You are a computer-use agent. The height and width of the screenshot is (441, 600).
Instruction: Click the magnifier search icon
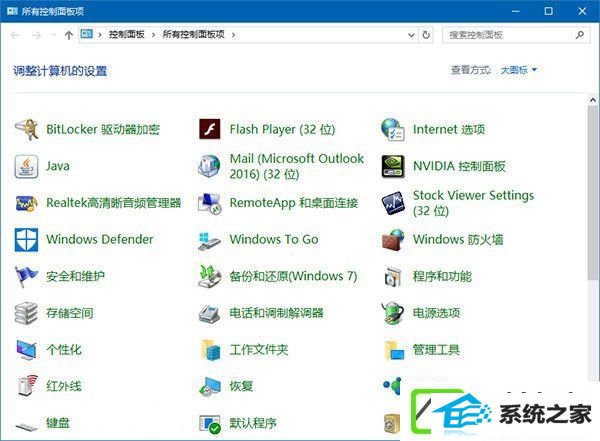[x=580, y=35]
